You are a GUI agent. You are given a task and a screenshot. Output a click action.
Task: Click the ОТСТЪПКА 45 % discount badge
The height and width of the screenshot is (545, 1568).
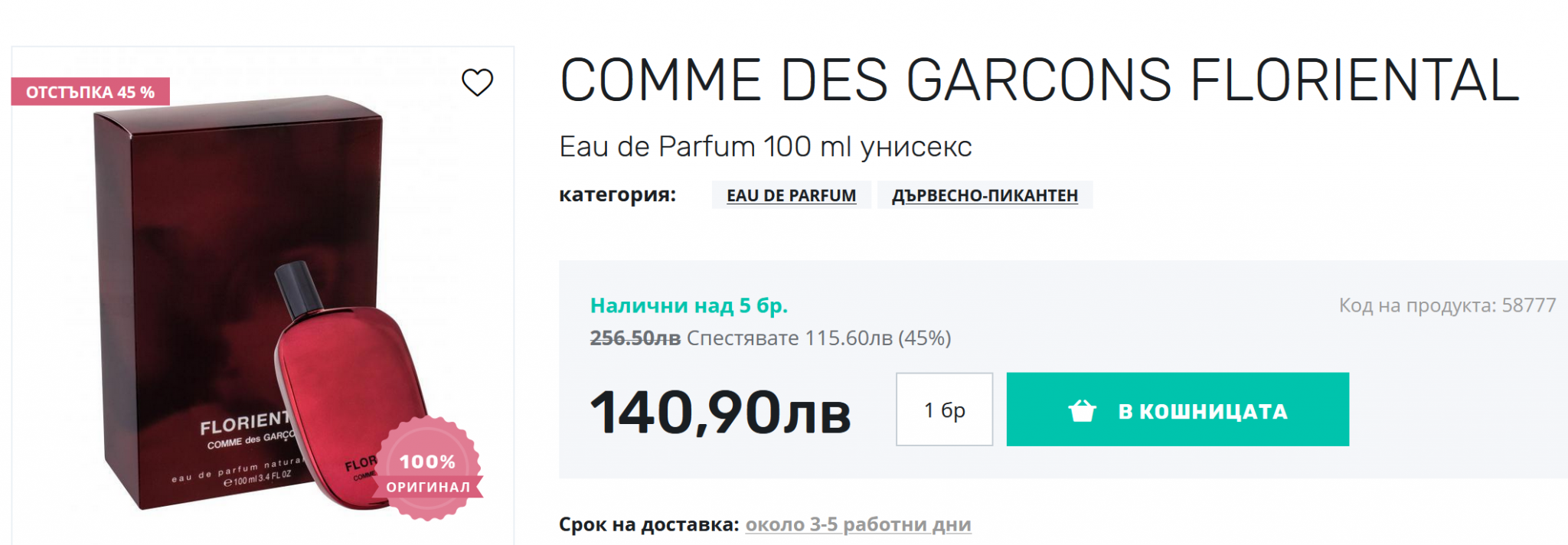(x=90, y=92)
